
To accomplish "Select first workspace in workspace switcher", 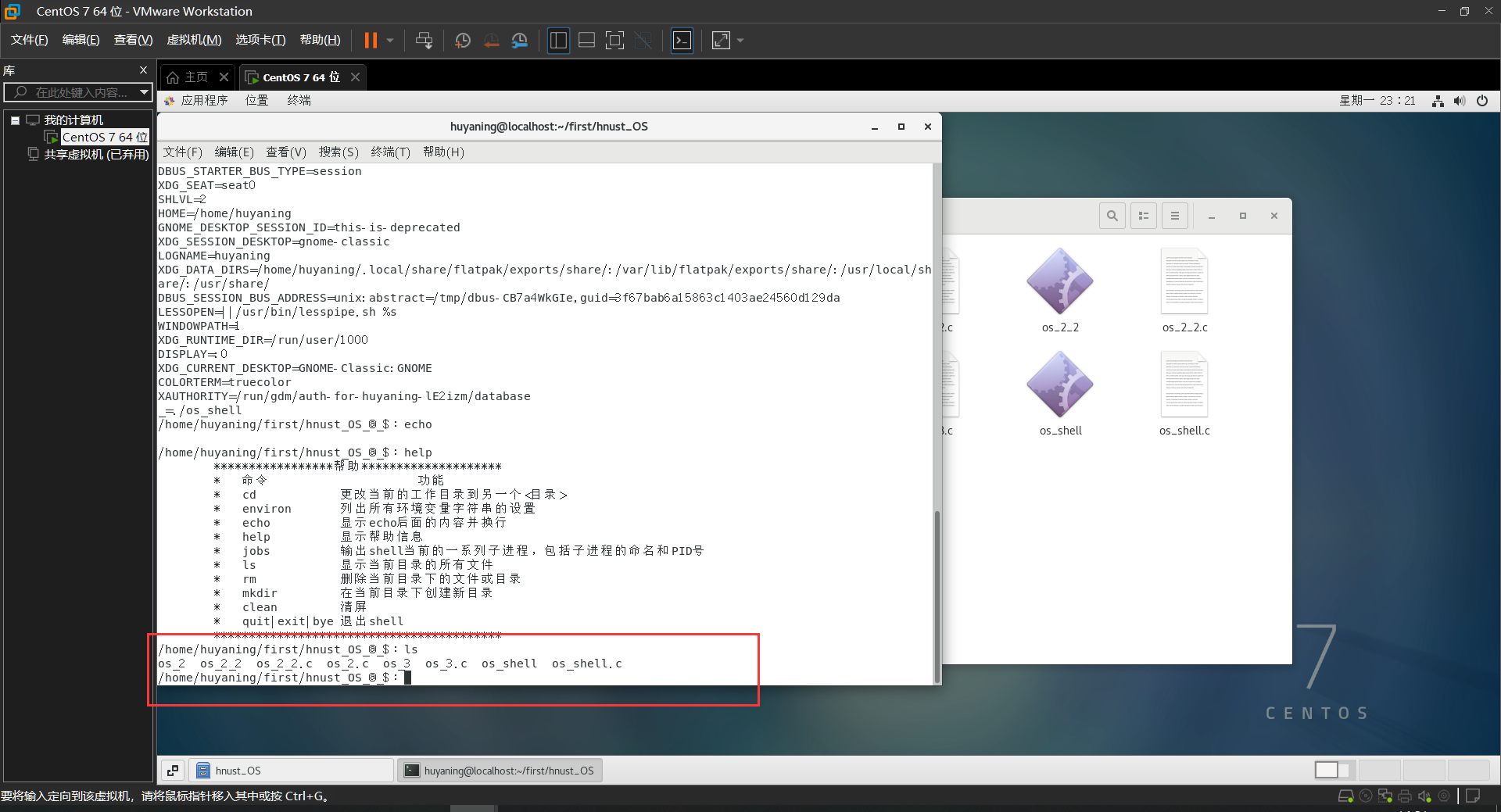I will click(x=1327, y=770).
